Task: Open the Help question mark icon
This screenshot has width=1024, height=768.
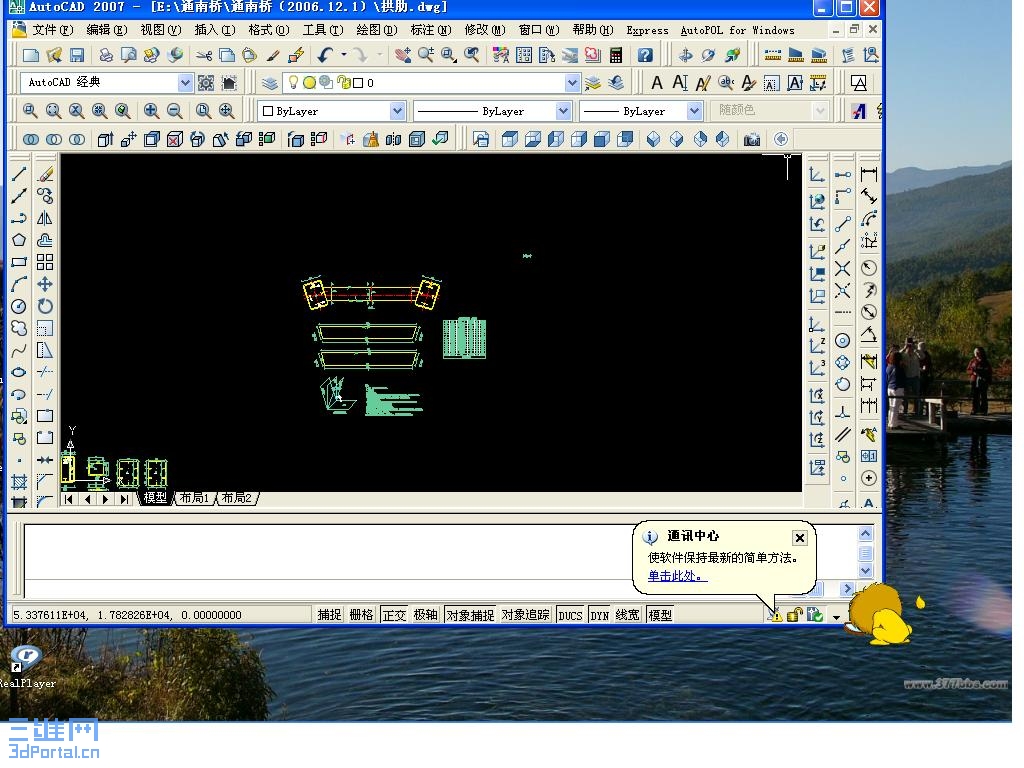Action: click(x=645, y=55)
